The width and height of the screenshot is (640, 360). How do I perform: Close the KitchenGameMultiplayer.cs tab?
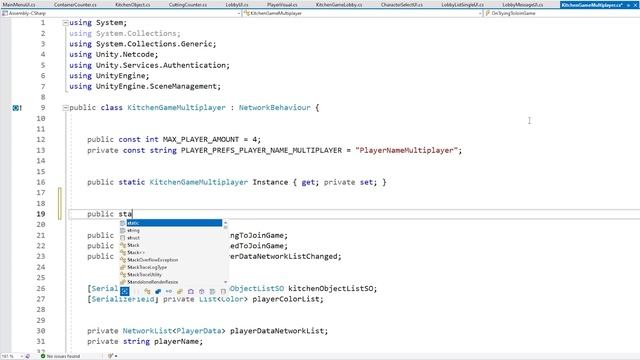(635, 4)
